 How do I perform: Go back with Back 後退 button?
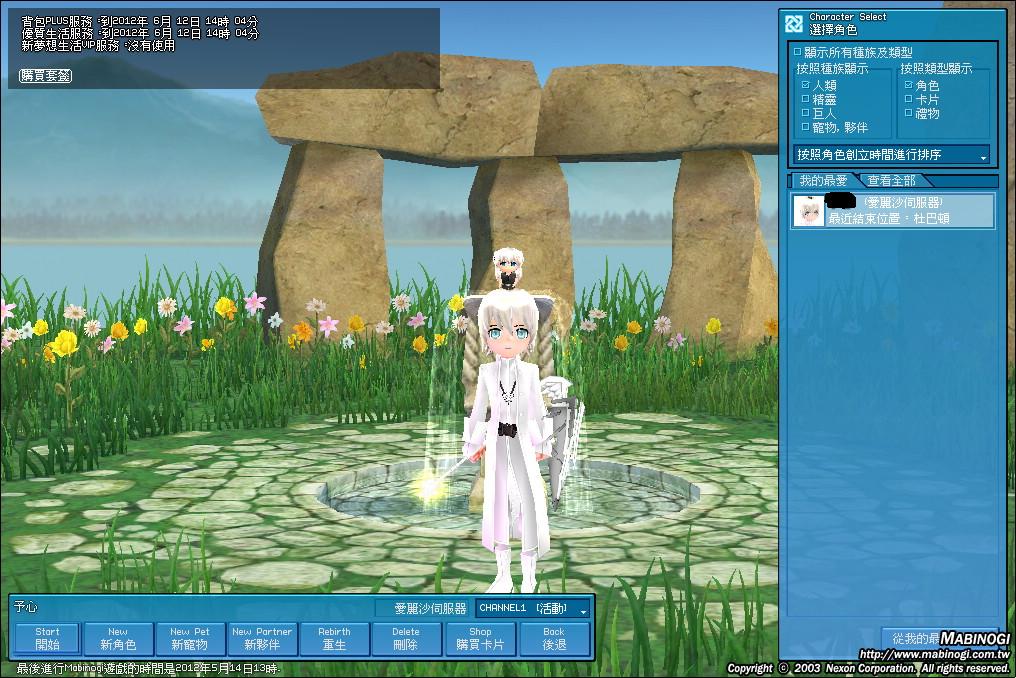[554, 639]
